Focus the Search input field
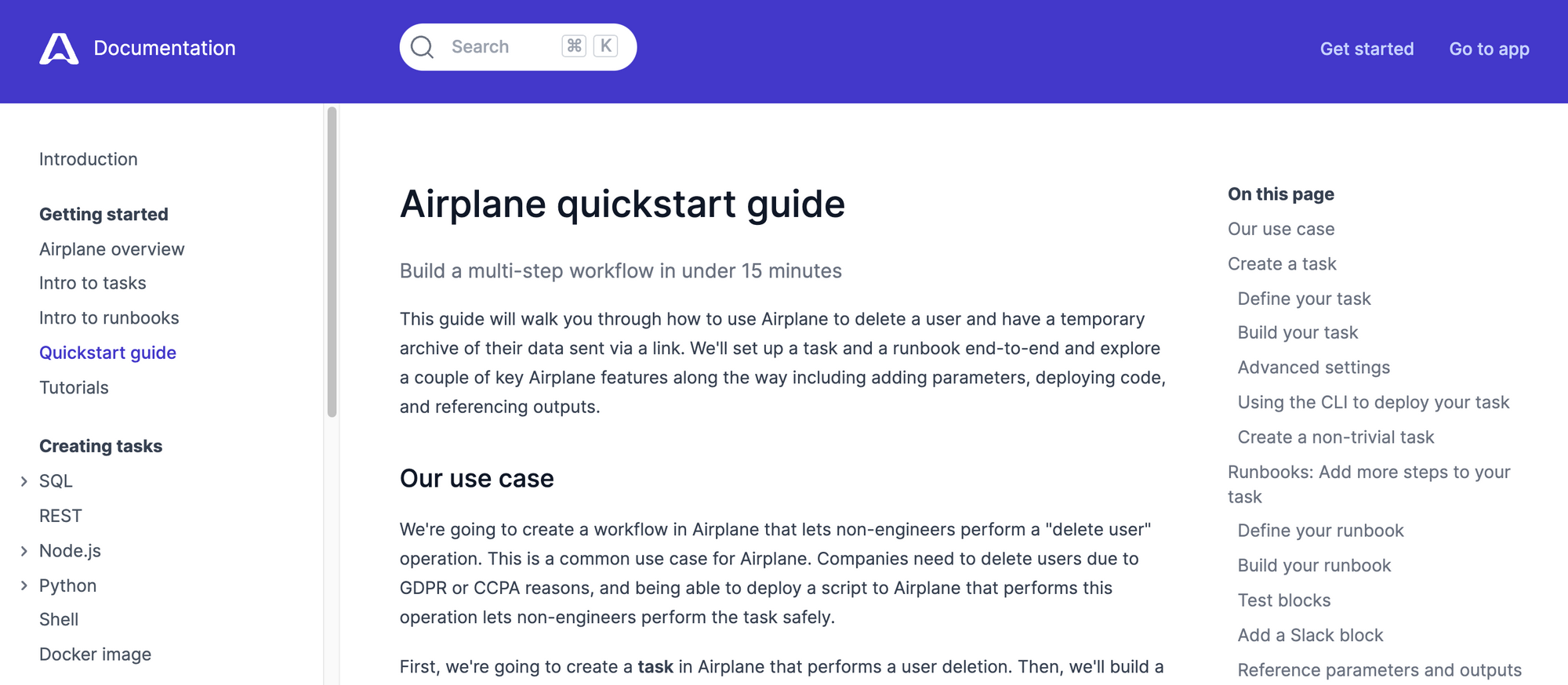The width and height of the screenshot is (1568, 685). [517, 47]
